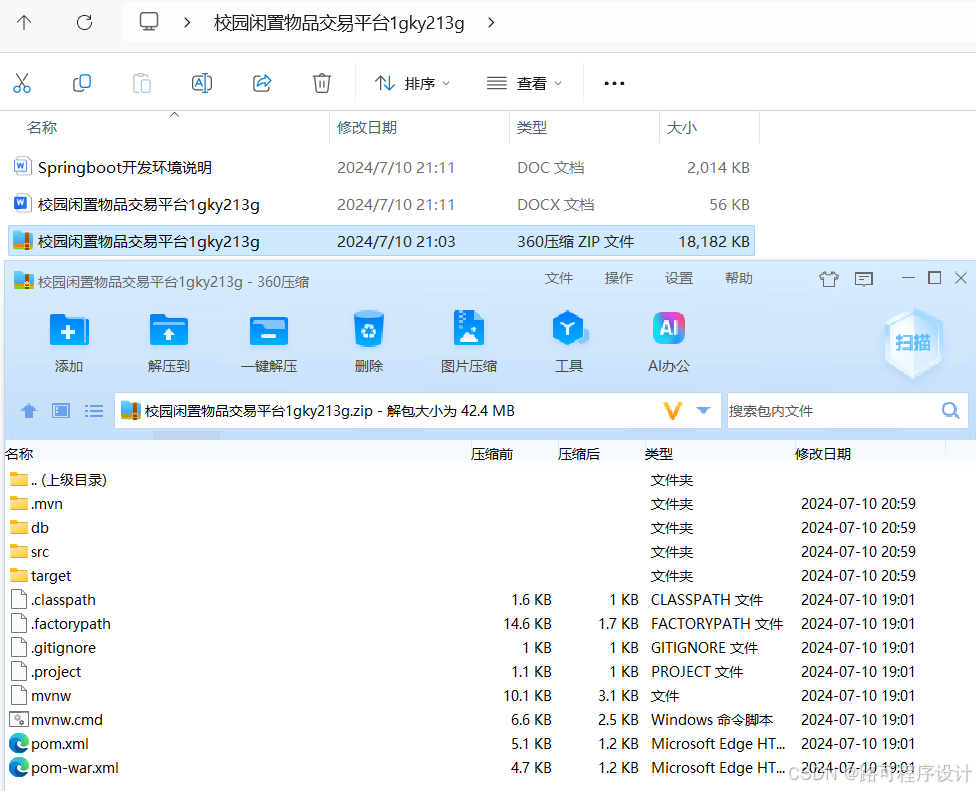Refresh the Explorer folder view
Image resolution: width=976 pixels, height=791 pixels.
click(x=84, y=23)
